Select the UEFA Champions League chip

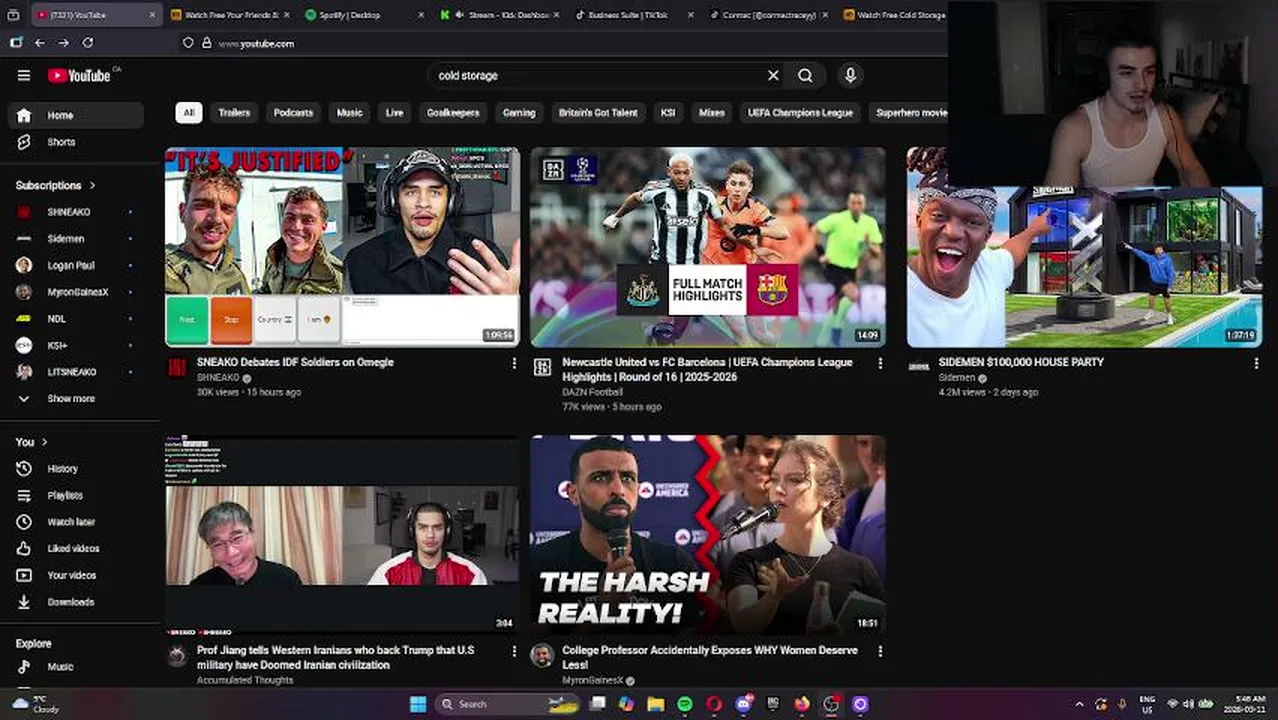(800, 113)
